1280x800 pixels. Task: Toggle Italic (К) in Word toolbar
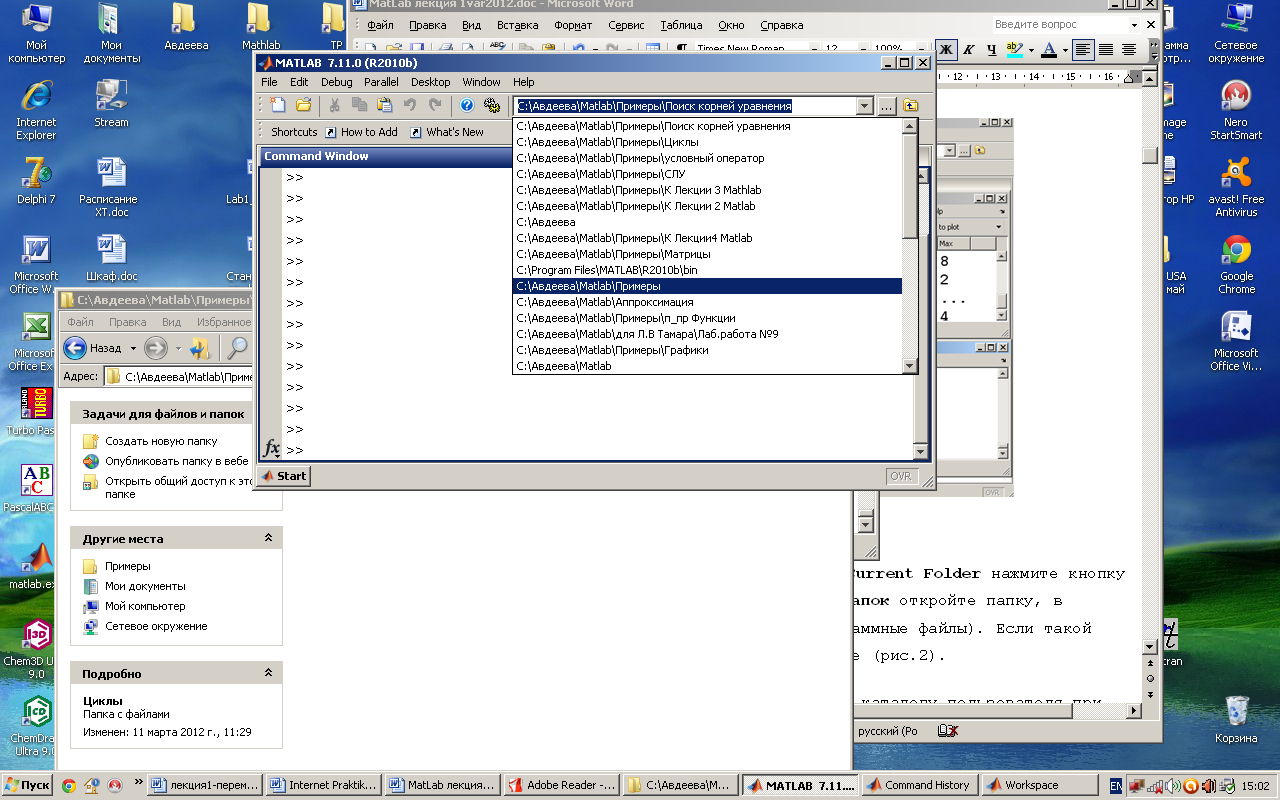tap(968, 49)
